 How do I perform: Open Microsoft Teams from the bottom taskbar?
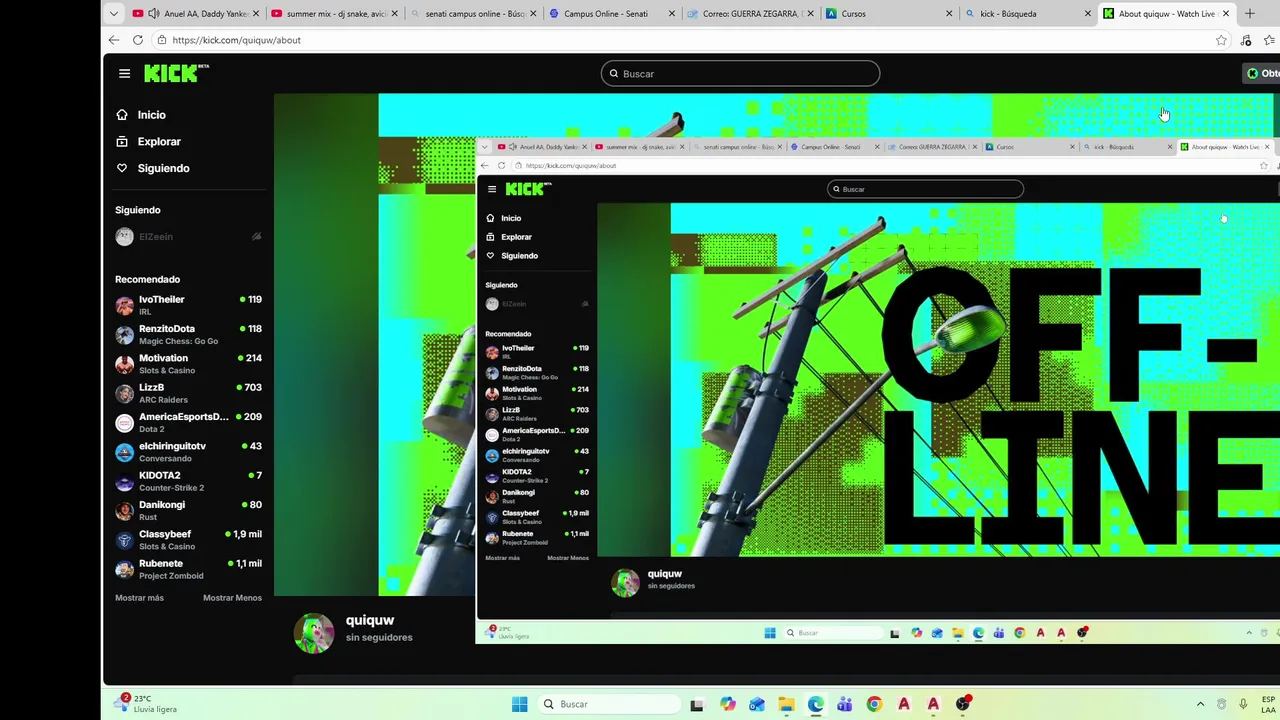[x=845, y=704]
